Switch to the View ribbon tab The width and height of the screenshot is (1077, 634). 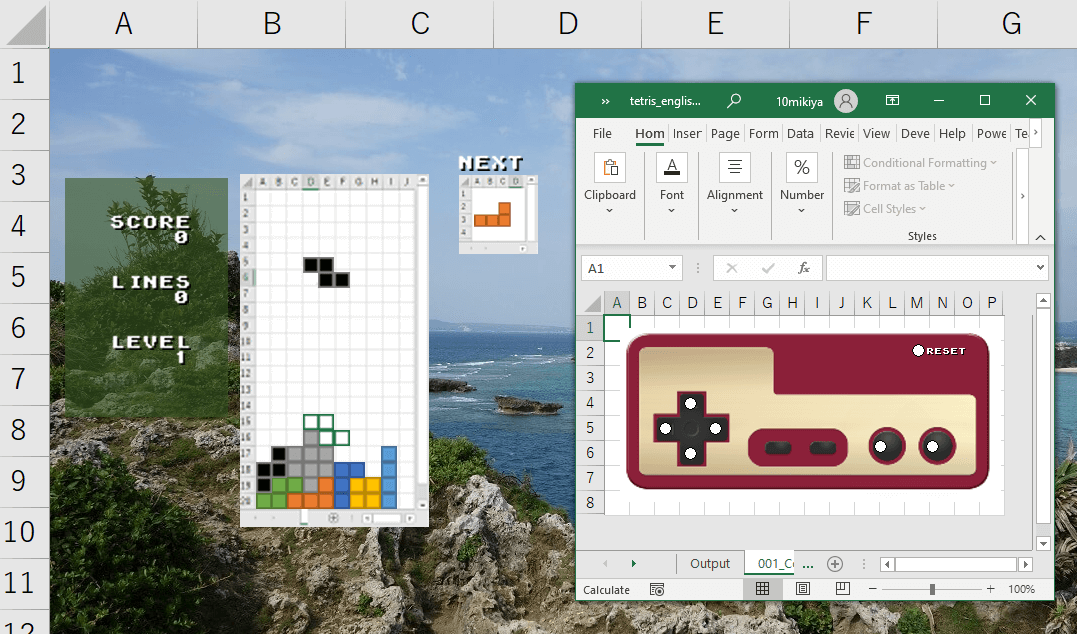pos(876,133)
